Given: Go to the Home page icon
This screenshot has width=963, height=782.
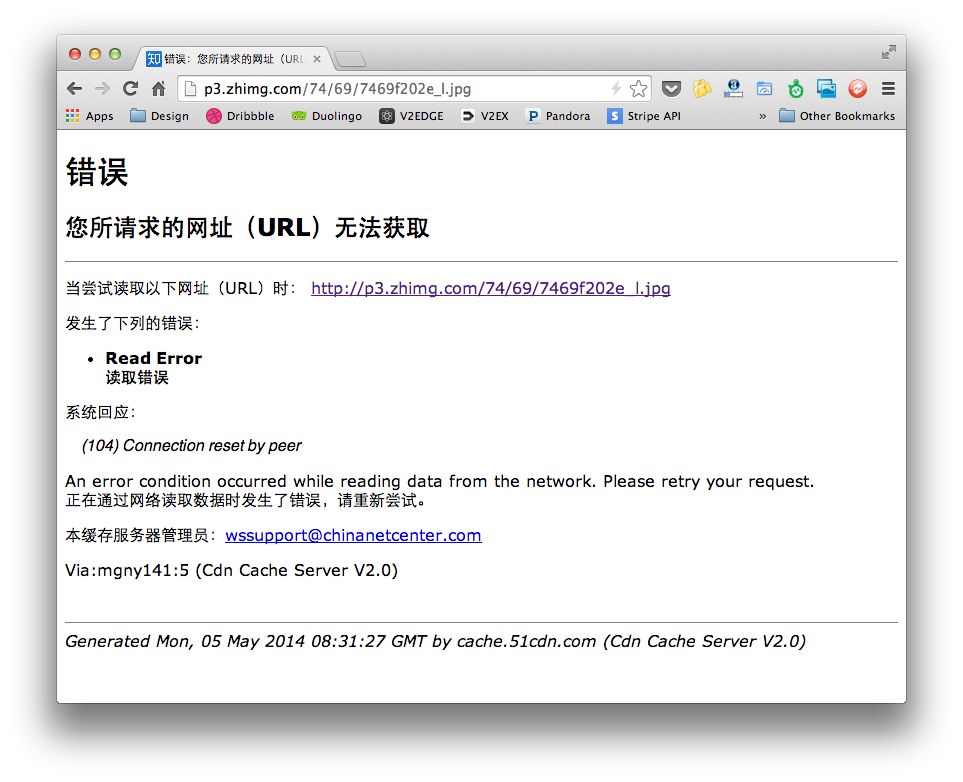Looking at the screenshot, I should coord(158,89).
